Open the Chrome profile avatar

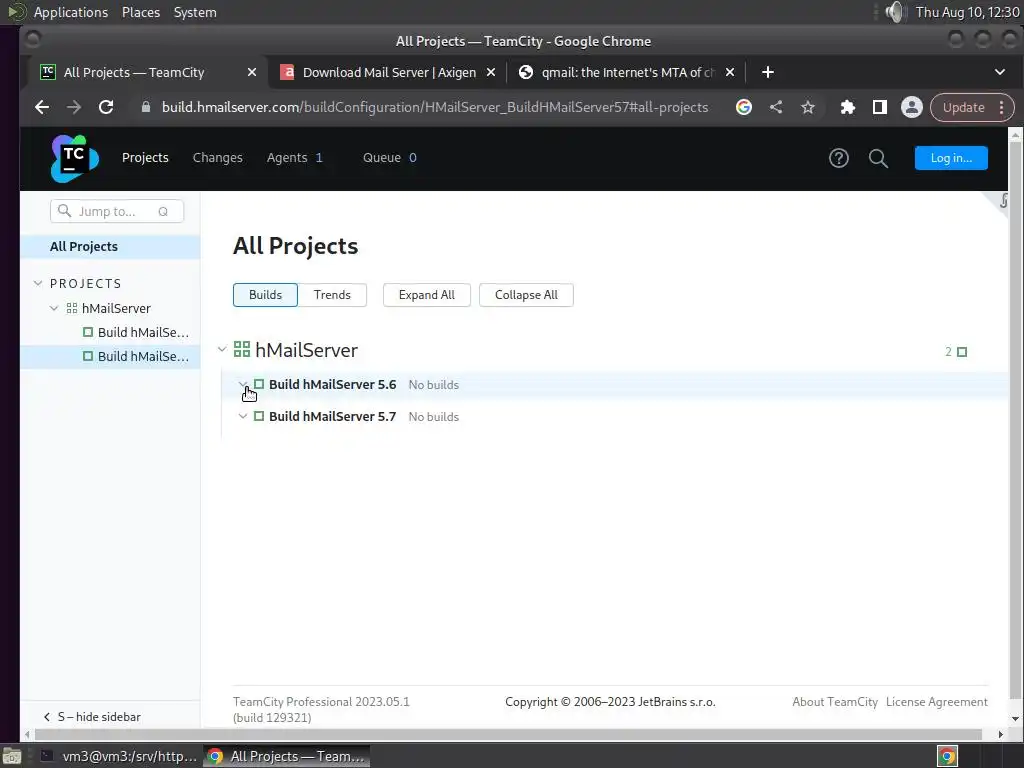tap(912, 107)
